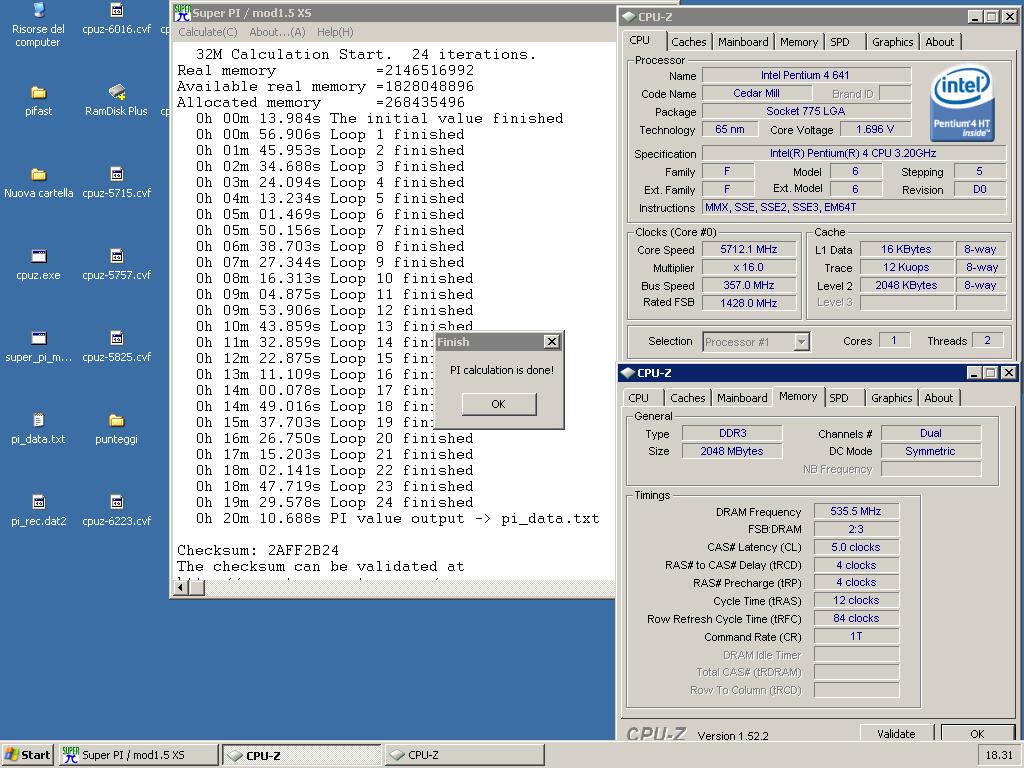Select cpuz-5757.cvf desktop file
Image resolution: width=1024 pixels, height=768 pixels.
[116, 264]
